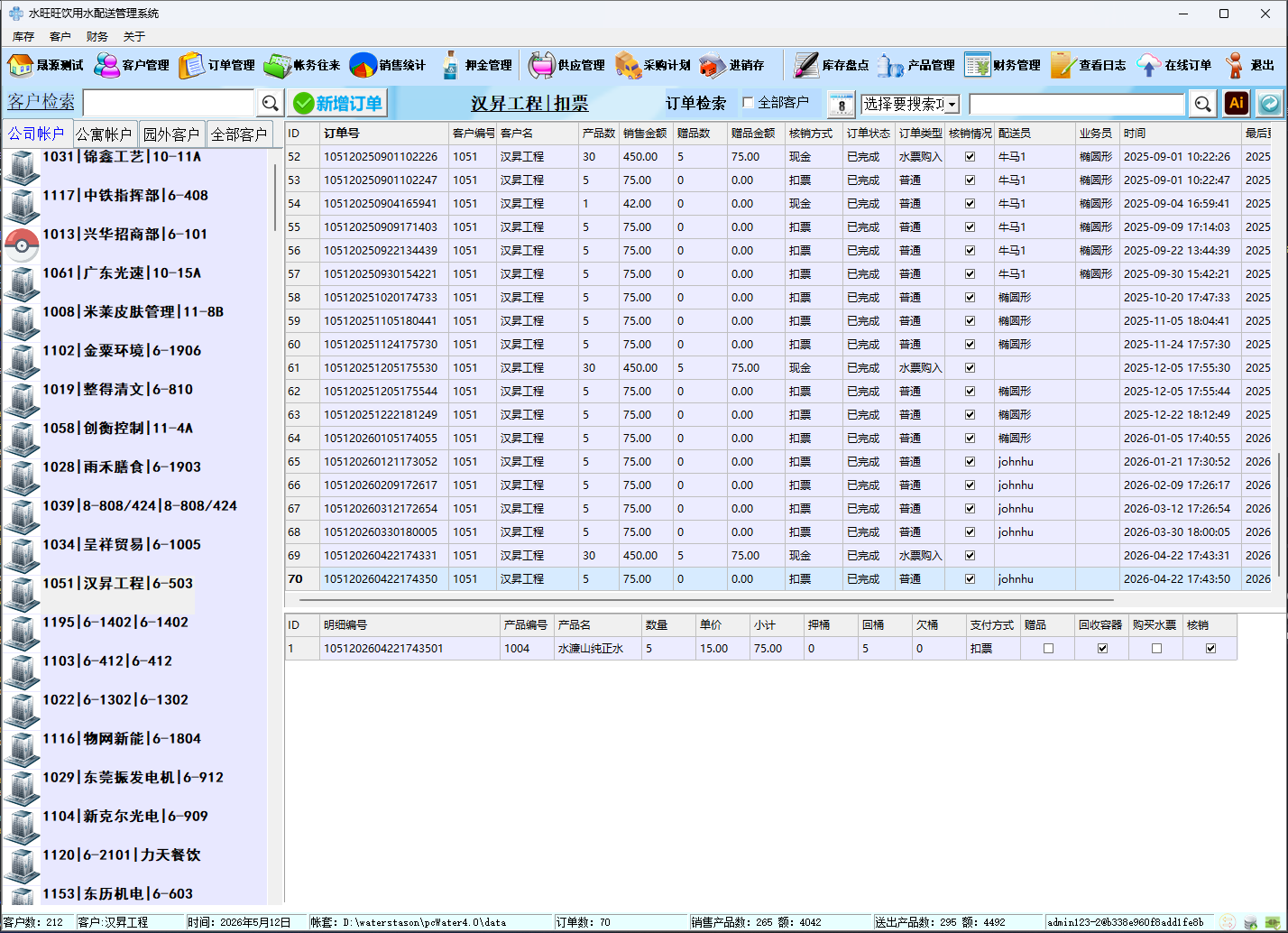
Task: Toggle the 核销 checkbox in detail row
Action: point(1210,648)
